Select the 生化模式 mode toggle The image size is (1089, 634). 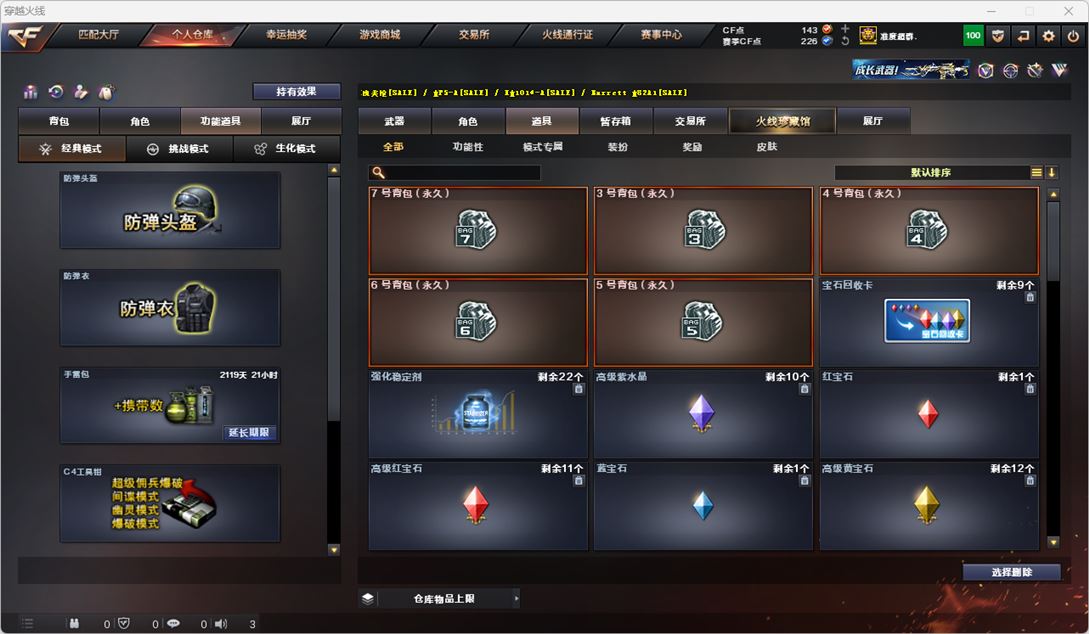[x=286, y=149]
